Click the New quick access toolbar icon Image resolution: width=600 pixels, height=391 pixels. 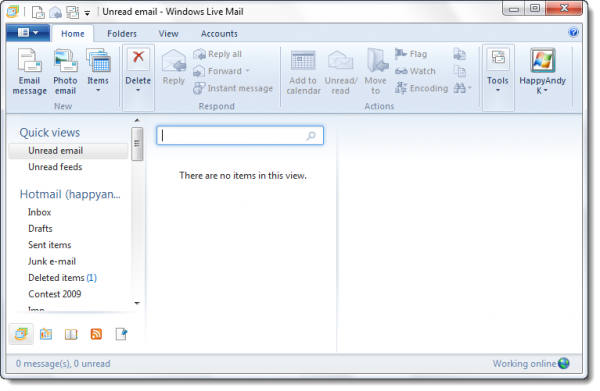(x=38, y=12)
